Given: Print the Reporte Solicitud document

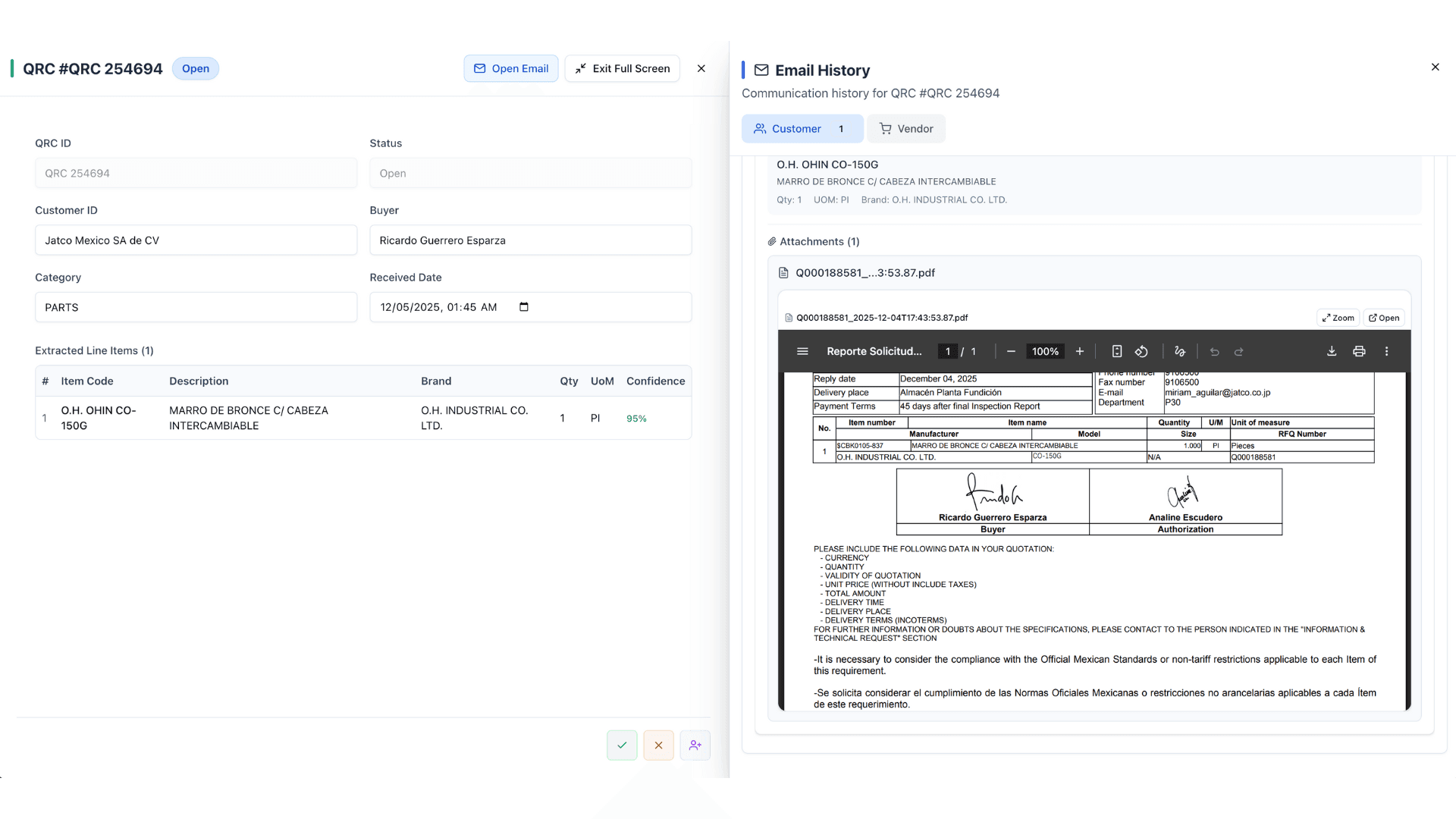Looking at the screenshot, I should click(x=1359, y=351).
